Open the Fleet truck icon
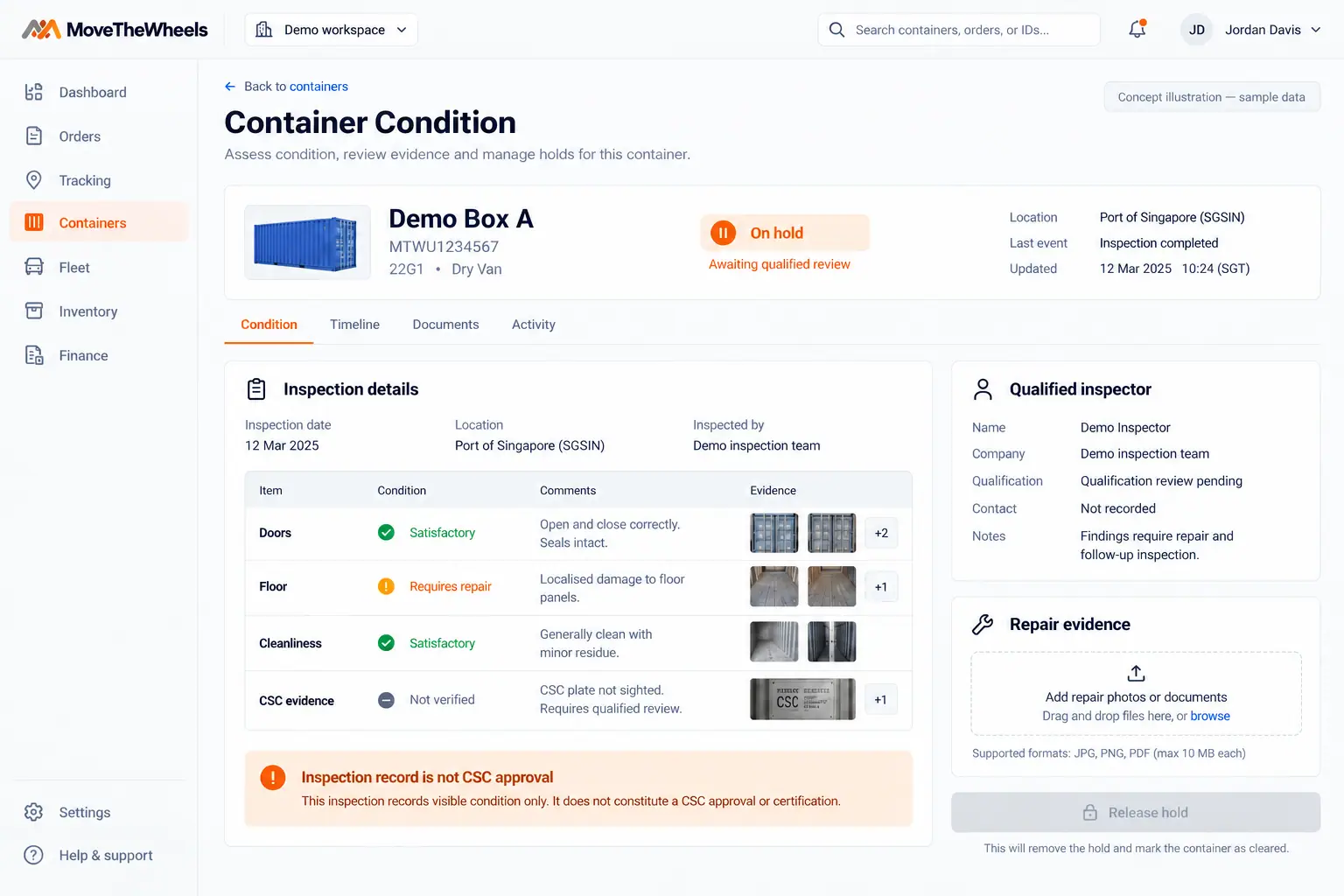The height and width of the screenshot is (896, 1344). [34, 267]
